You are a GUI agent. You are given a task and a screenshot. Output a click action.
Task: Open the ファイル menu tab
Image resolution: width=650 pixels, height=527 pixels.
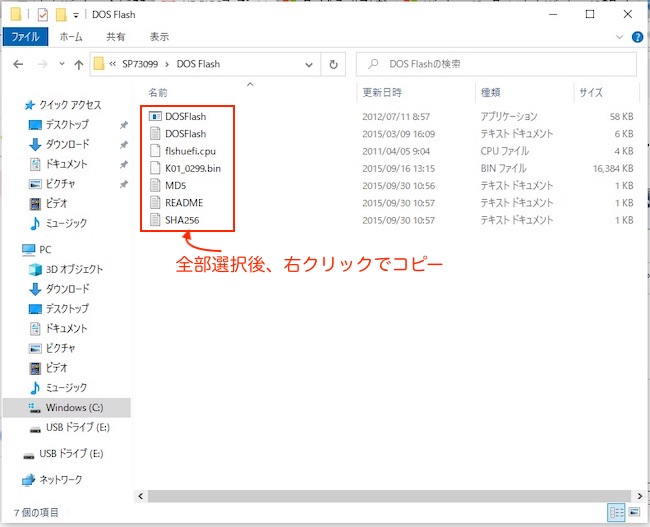click(x=25, y=37)
